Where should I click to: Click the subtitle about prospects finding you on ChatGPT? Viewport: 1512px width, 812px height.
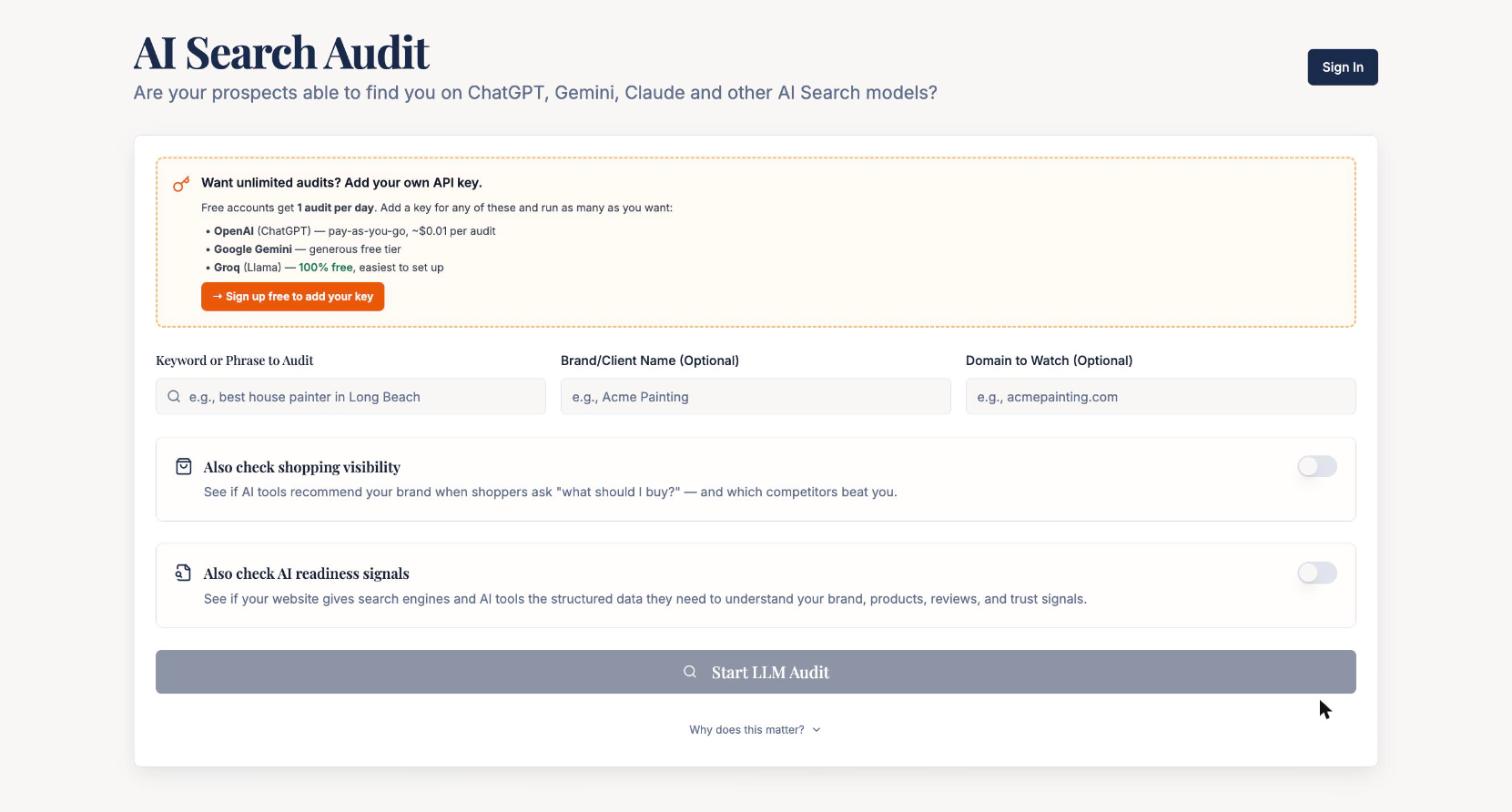point(535,93)
